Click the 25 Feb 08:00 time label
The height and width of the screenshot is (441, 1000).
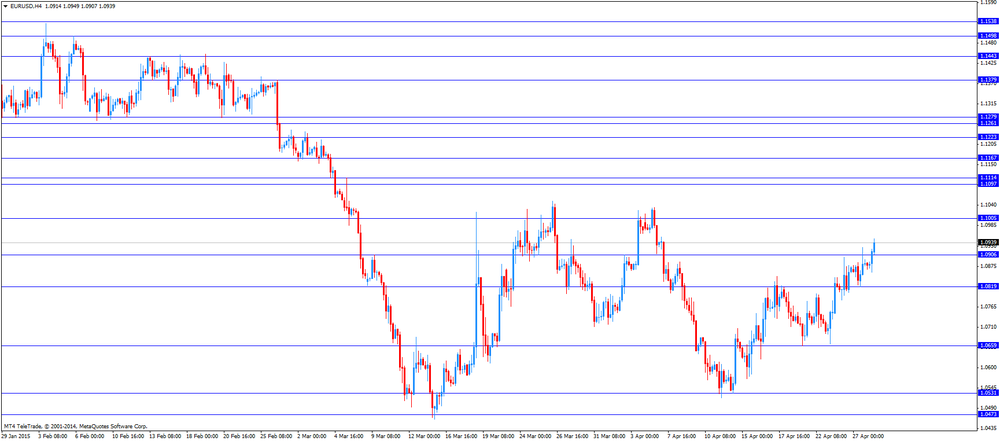coord(277,436)
